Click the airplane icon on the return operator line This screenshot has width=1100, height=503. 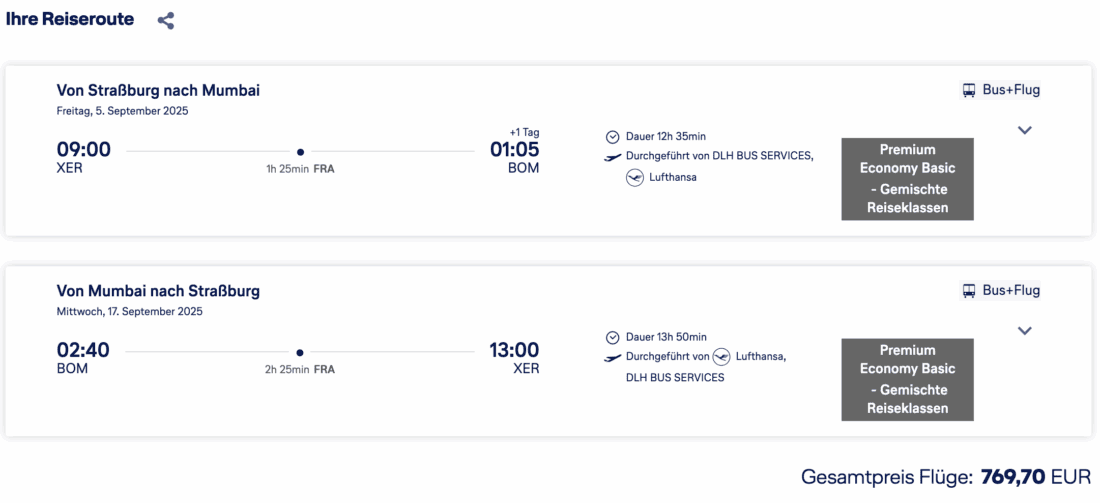[x=613, y=357]
